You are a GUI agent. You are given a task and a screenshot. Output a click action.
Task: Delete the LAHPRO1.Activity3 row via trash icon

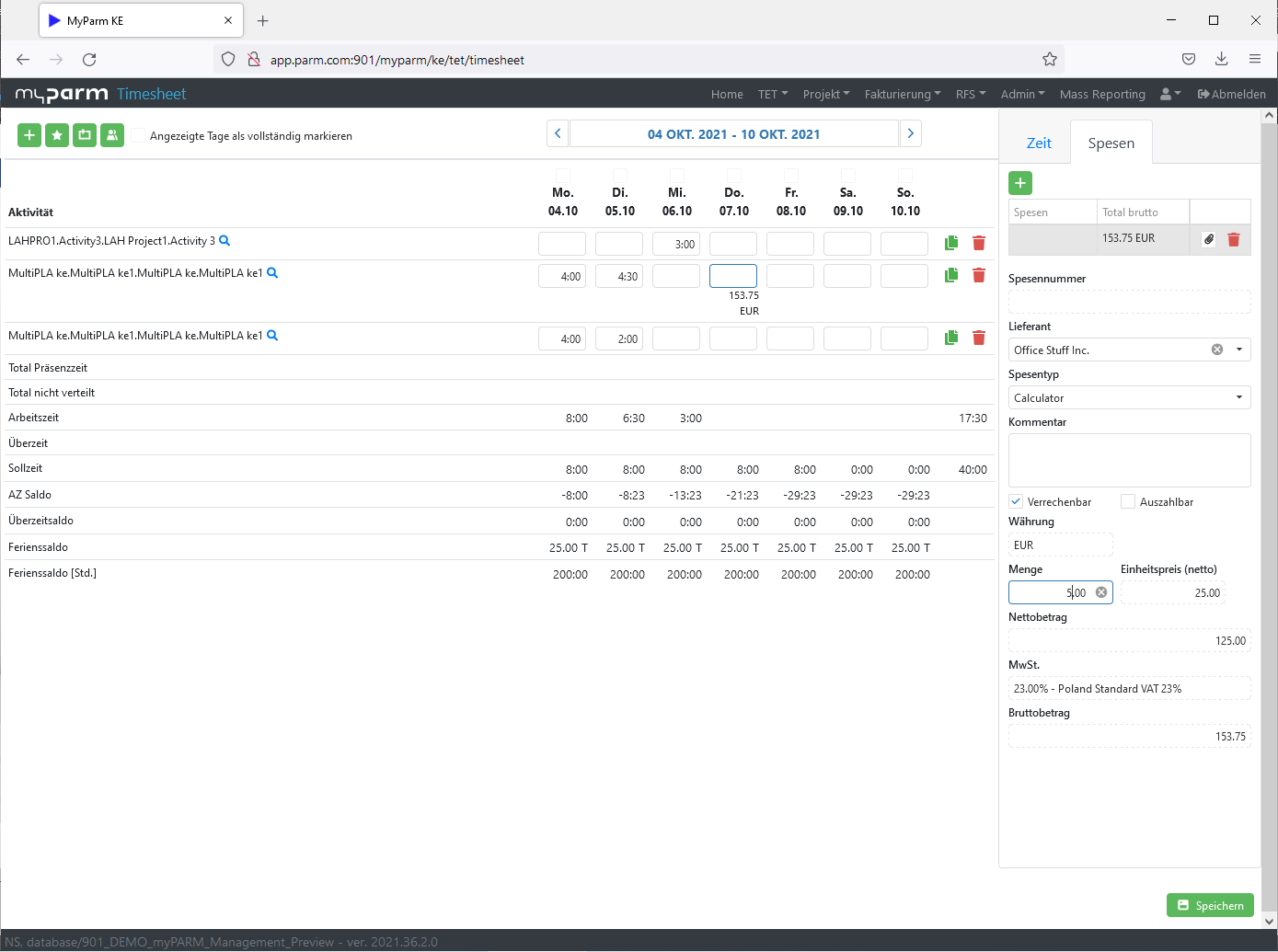click(979, 243)
